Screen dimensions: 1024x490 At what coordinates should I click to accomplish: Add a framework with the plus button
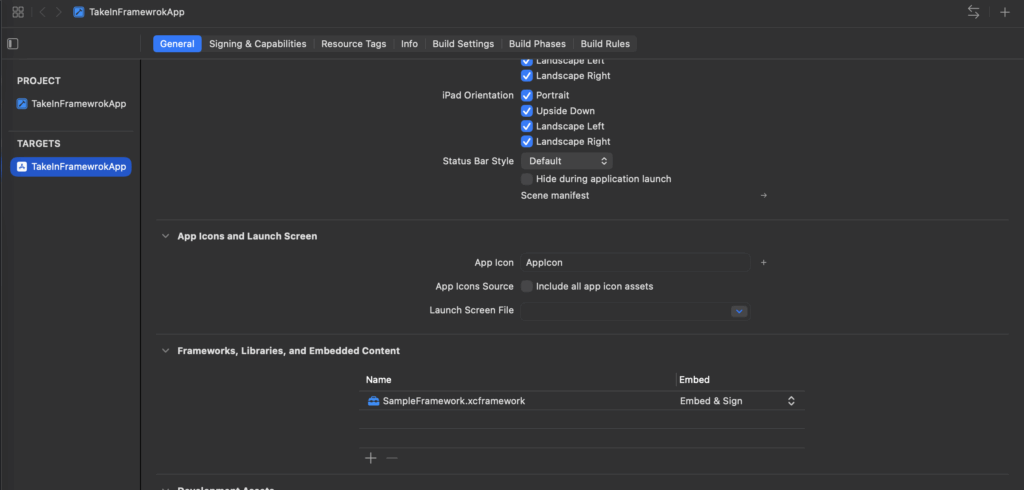coord(370,458)
